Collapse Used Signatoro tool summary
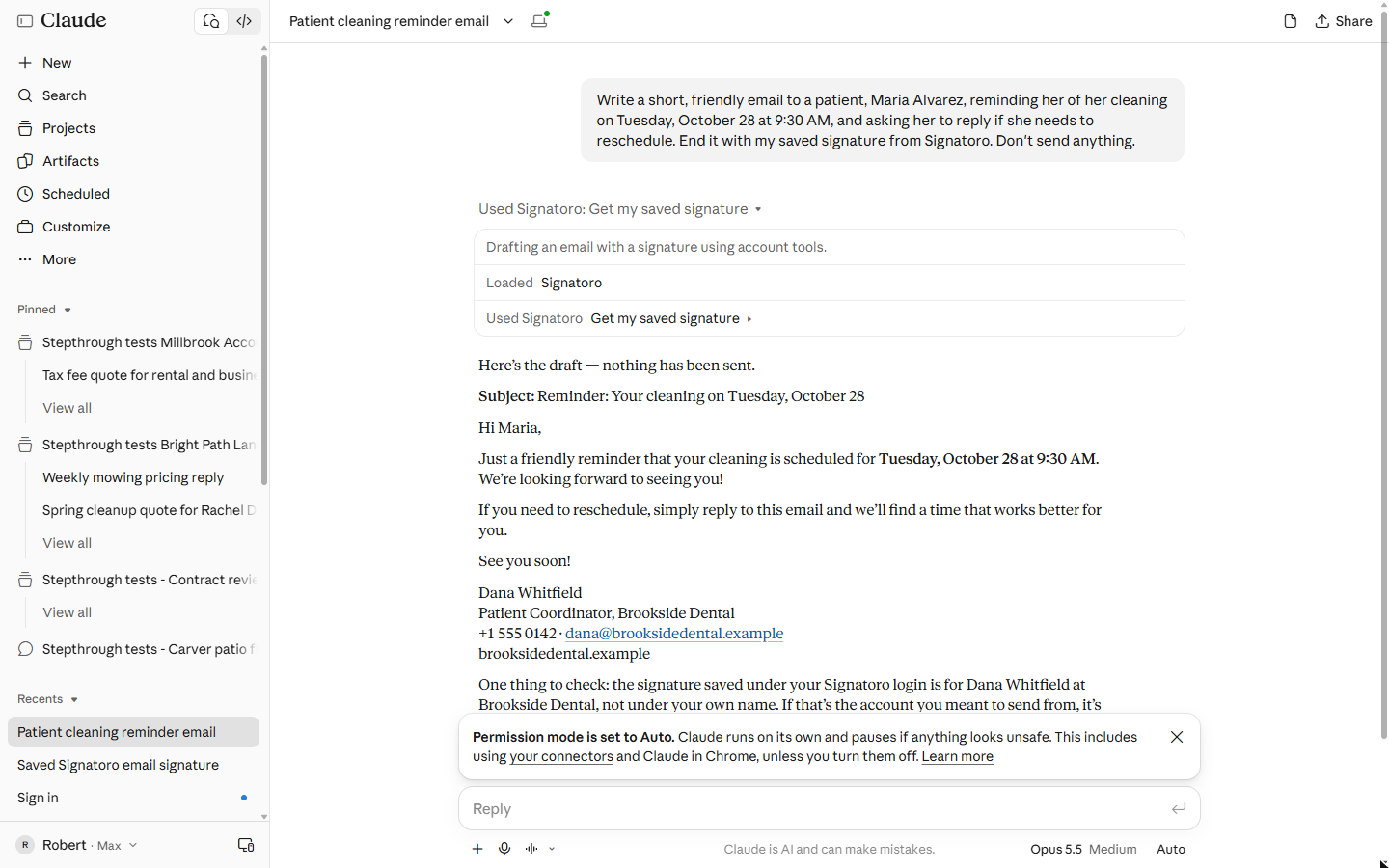This screenshot has width=1389, height=868. pos(620,209)
